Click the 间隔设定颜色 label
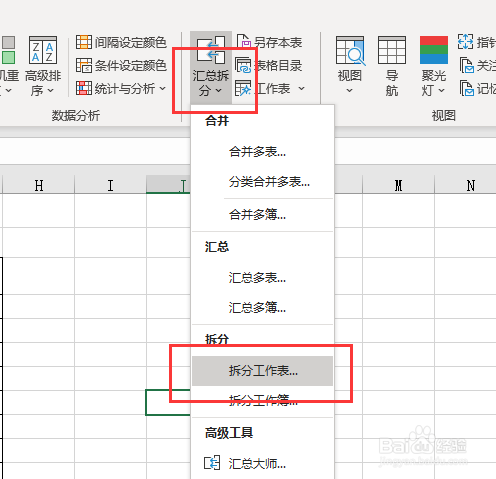The image size is (496, 479). (x=130, y=42)
